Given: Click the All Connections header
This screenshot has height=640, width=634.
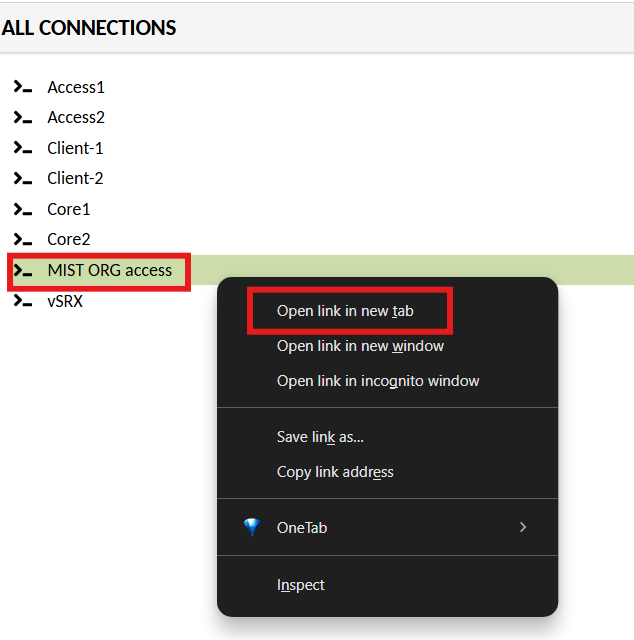Looking at the screenshot, I should pos(89,28).
